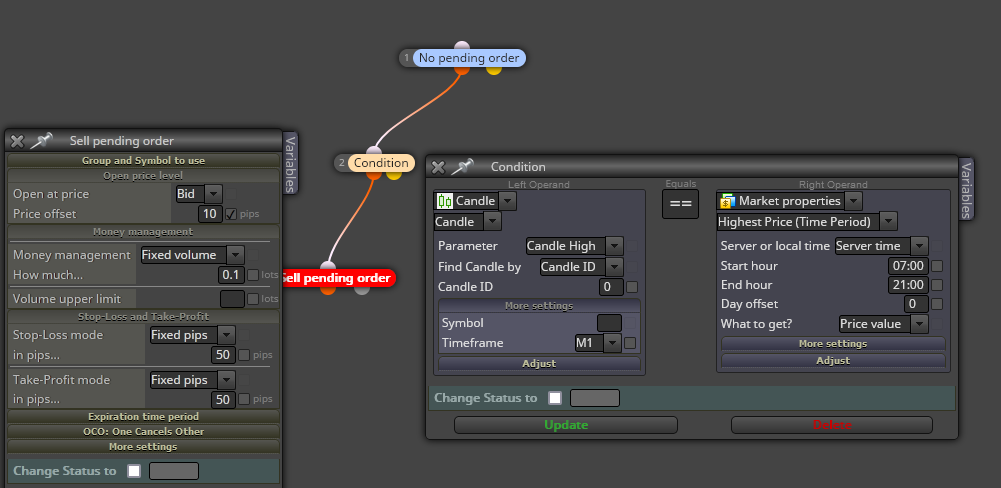
Task: Open Variables tab of Sell pending order panel
Action: [290, 164]
